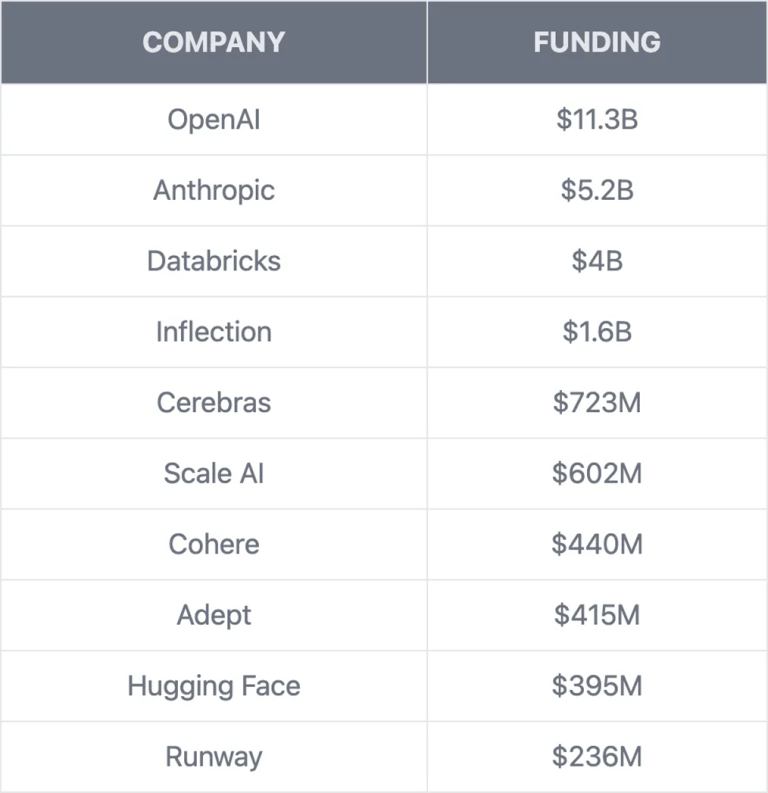Image resolution: width=768 pixels, height=793 pixels.
Task: Select the Cerebras company cell
Action: tap(214, 403)
